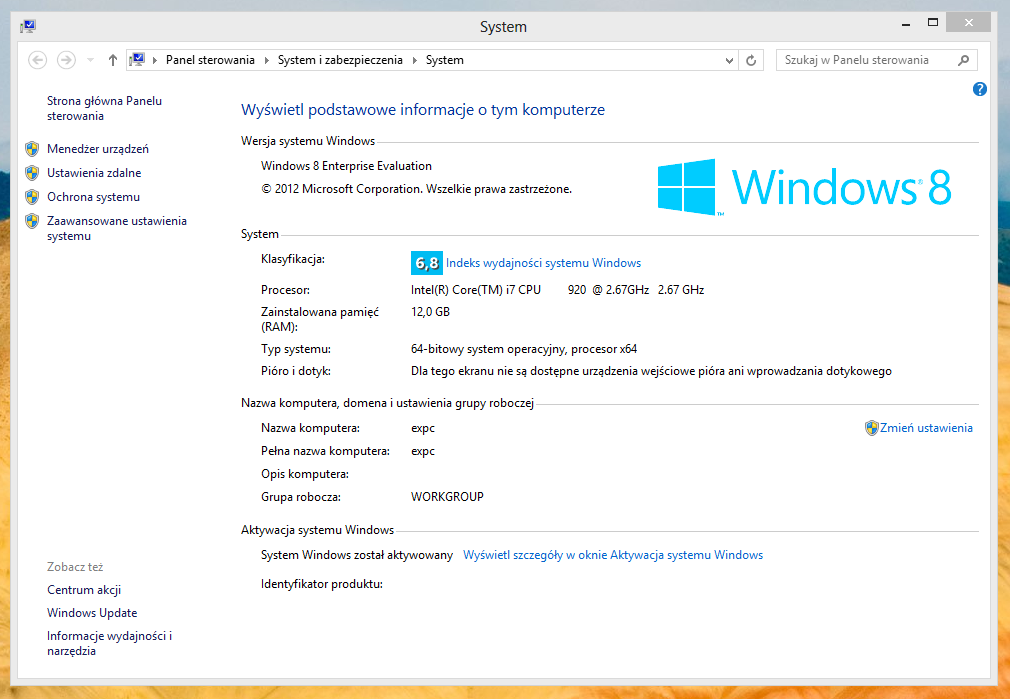Click the Back navigation arrow
1010x699 pixels.
37,60
